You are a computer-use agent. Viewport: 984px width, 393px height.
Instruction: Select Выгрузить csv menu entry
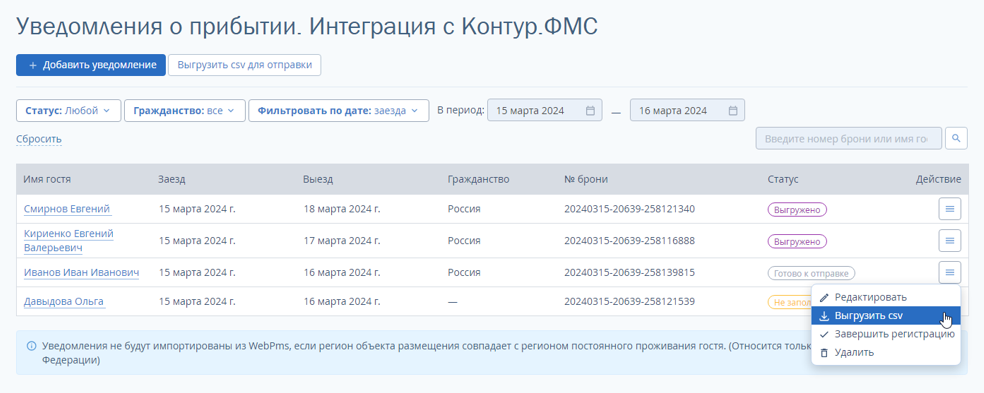pyautogui.click(x=885, y=316)
